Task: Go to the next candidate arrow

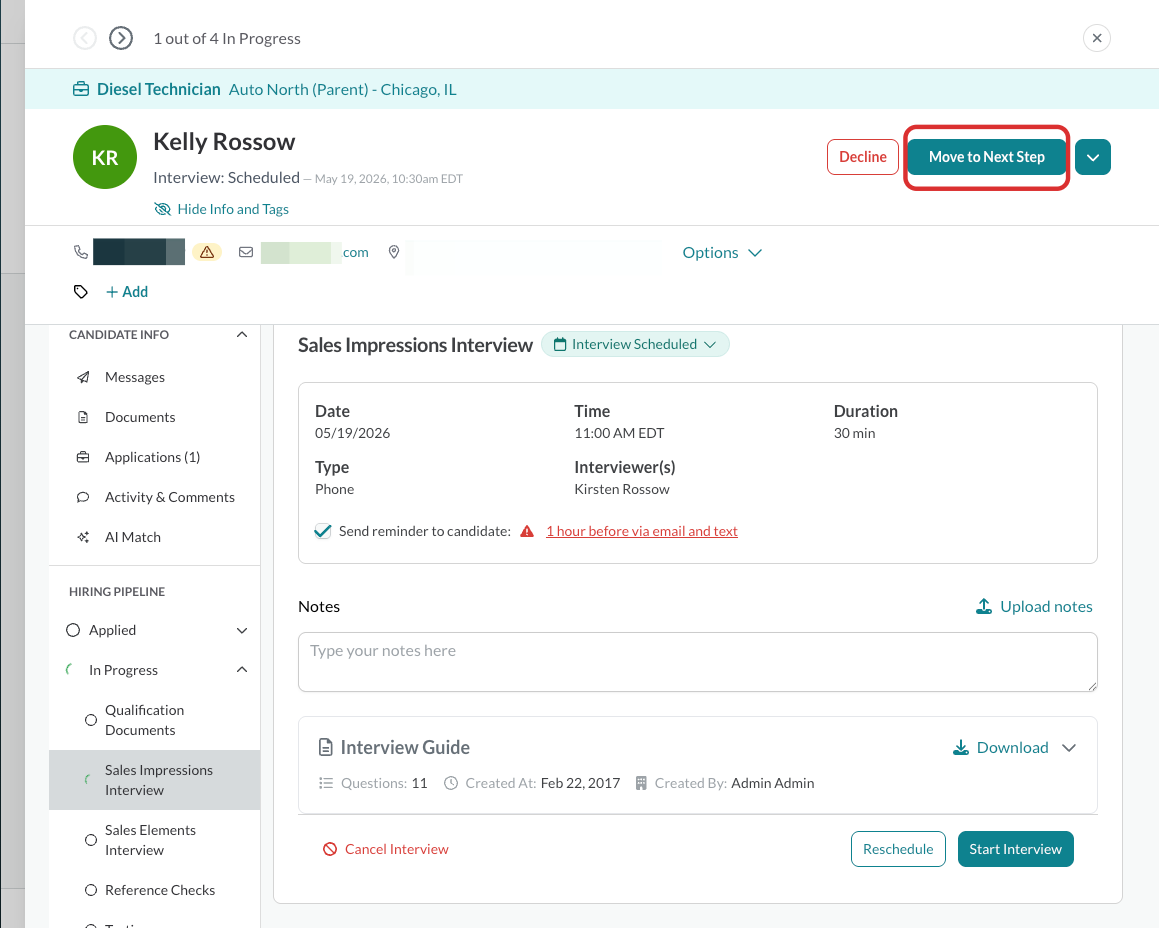Action: (121, 38)
